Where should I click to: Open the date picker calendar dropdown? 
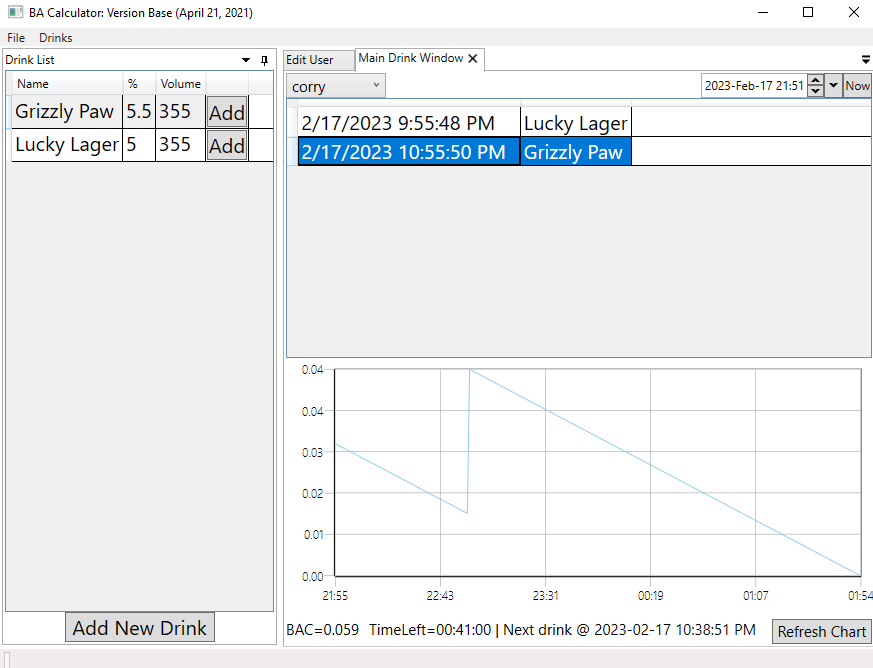pos(834,85)
